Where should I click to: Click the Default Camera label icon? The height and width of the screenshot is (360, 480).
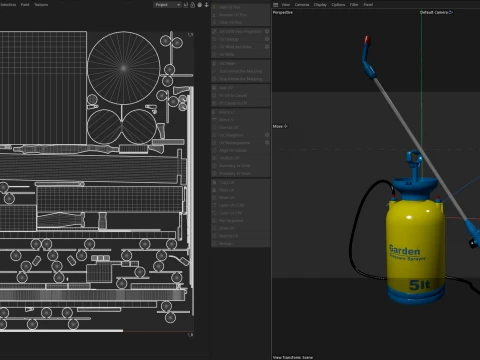[451, 12]
